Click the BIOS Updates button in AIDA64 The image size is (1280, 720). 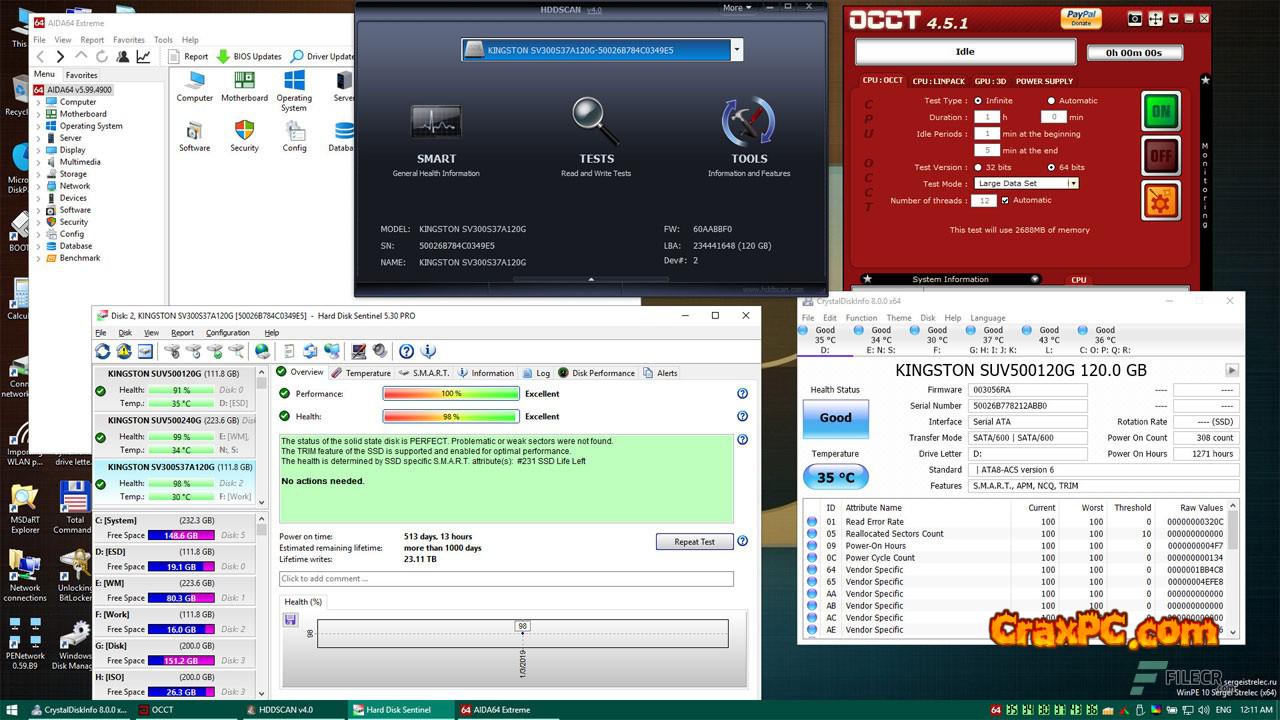coord(249,56)
